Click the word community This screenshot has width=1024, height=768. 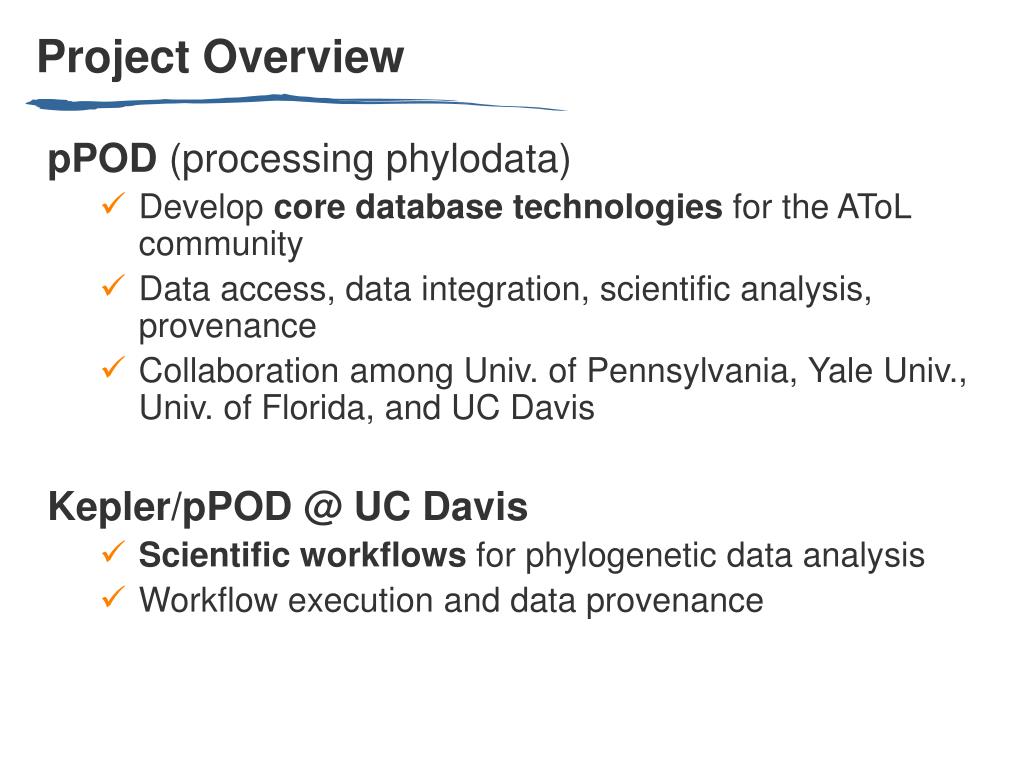(x=221, y=246)
